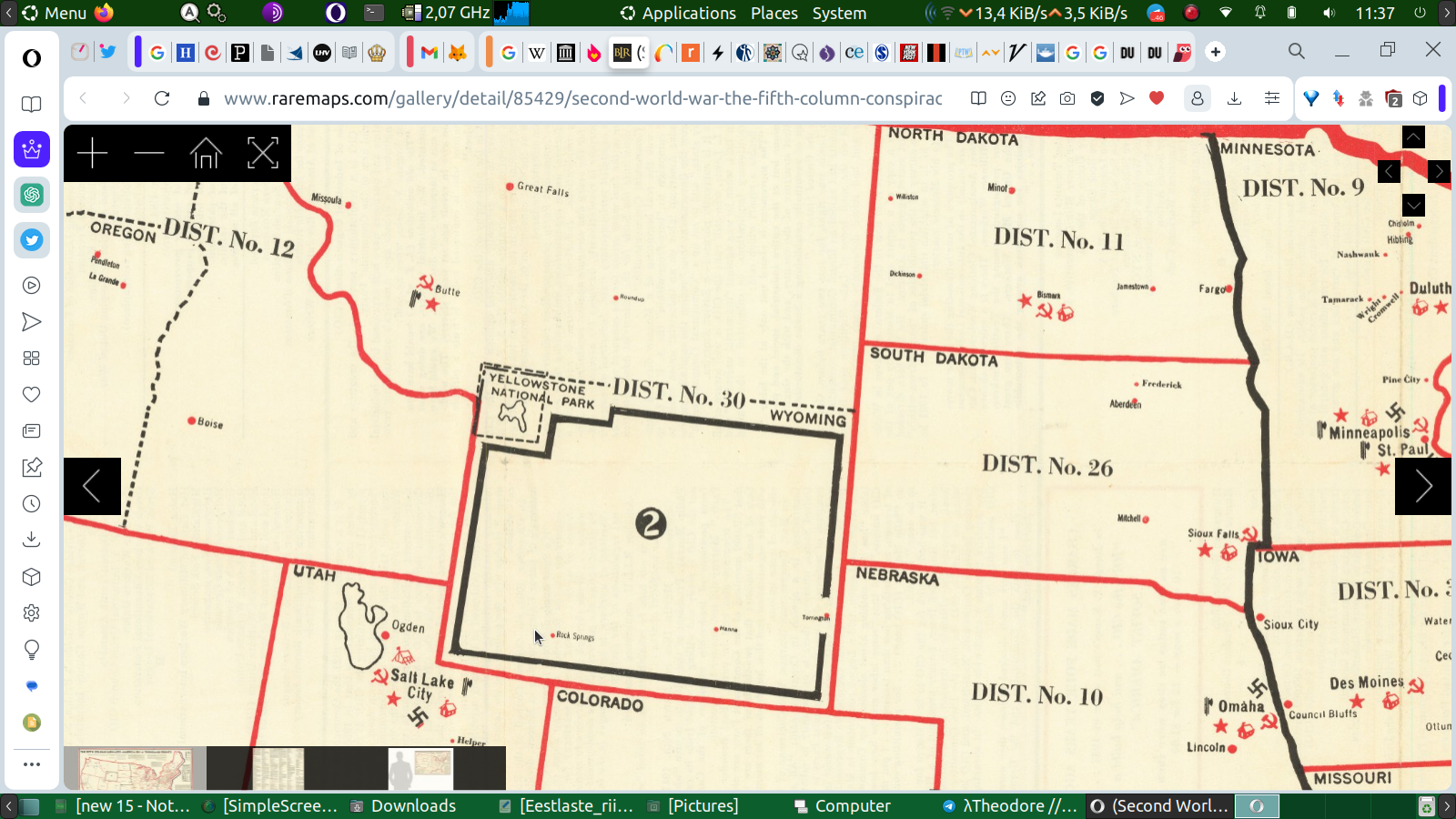Launch Terminal from the top panel
The height and width of the screenshot is (819, 1456).
point(374,13)
